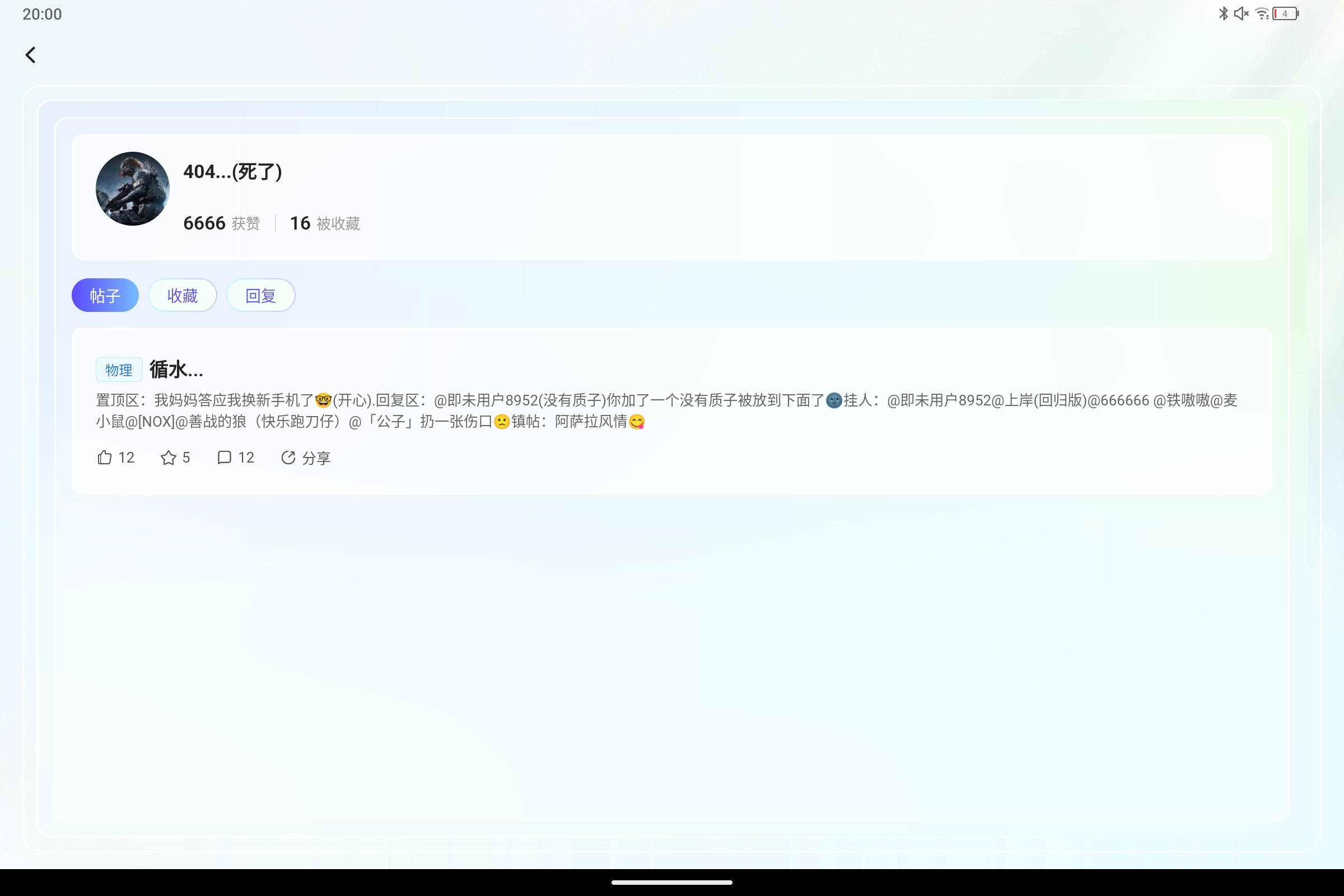The image size is (1344, 896).
Task: Tap the Bluetooth status icon
Action: (x=1224, y=13)
